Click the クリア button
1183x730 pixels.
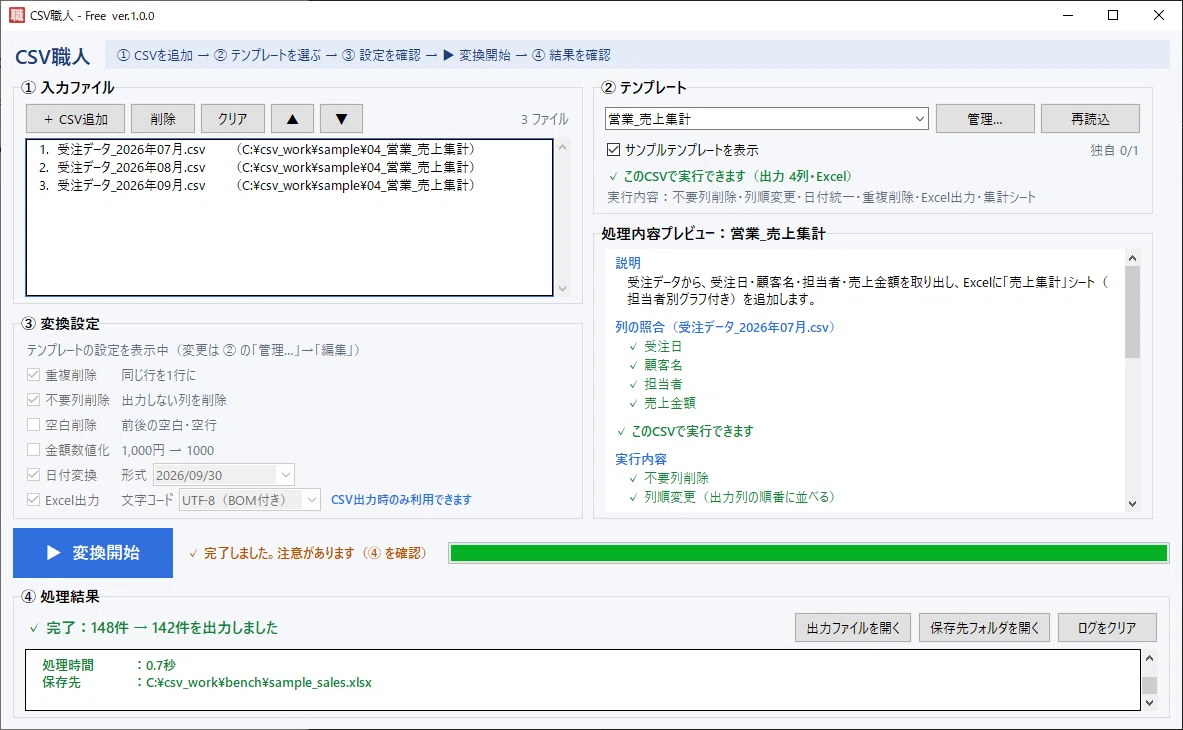233,119
